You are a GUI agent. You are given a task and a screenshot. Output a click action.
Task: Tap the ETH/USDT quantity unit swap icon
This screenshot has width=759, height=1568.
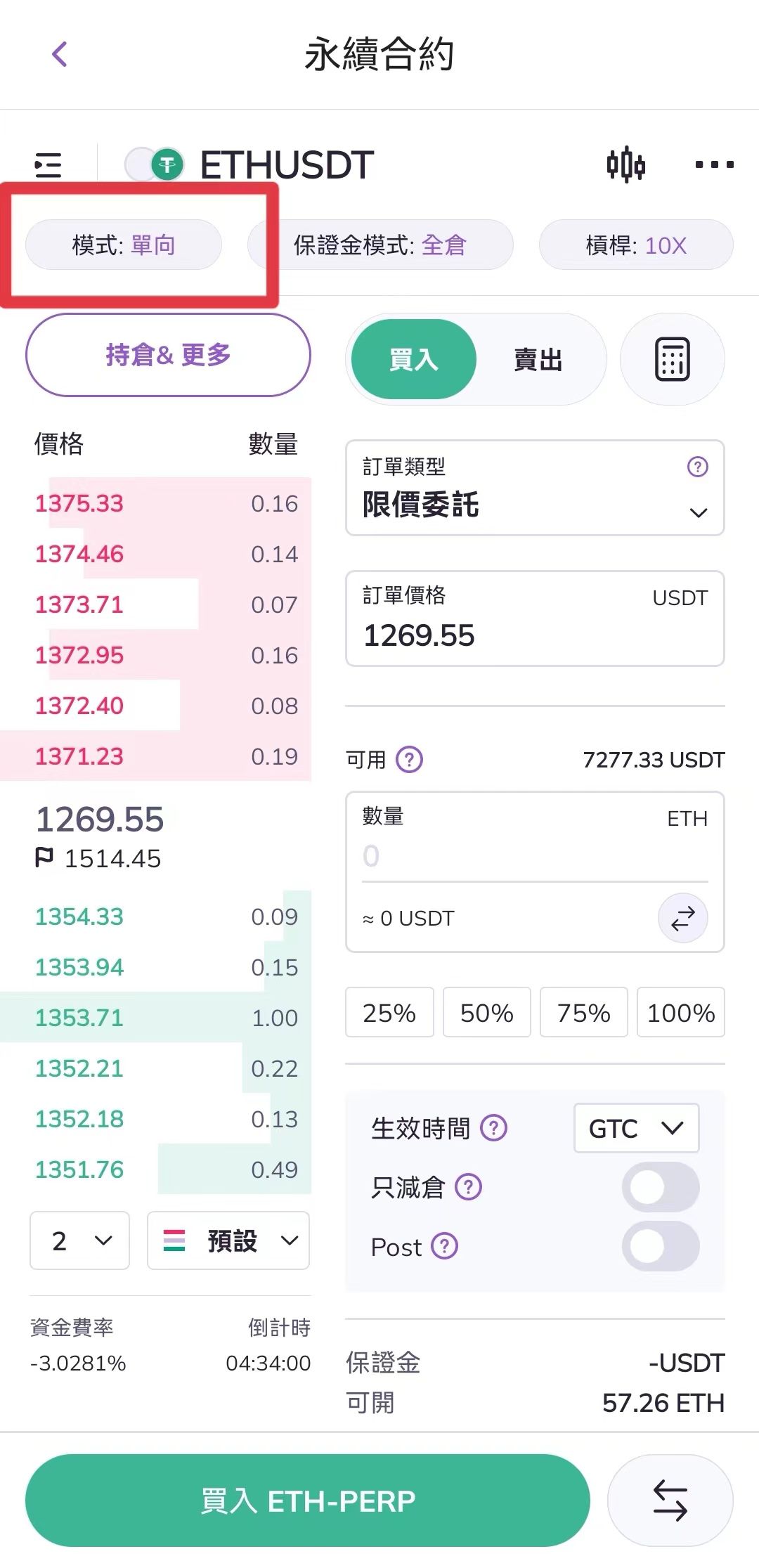pyautogui.click(x=682, y=918)
